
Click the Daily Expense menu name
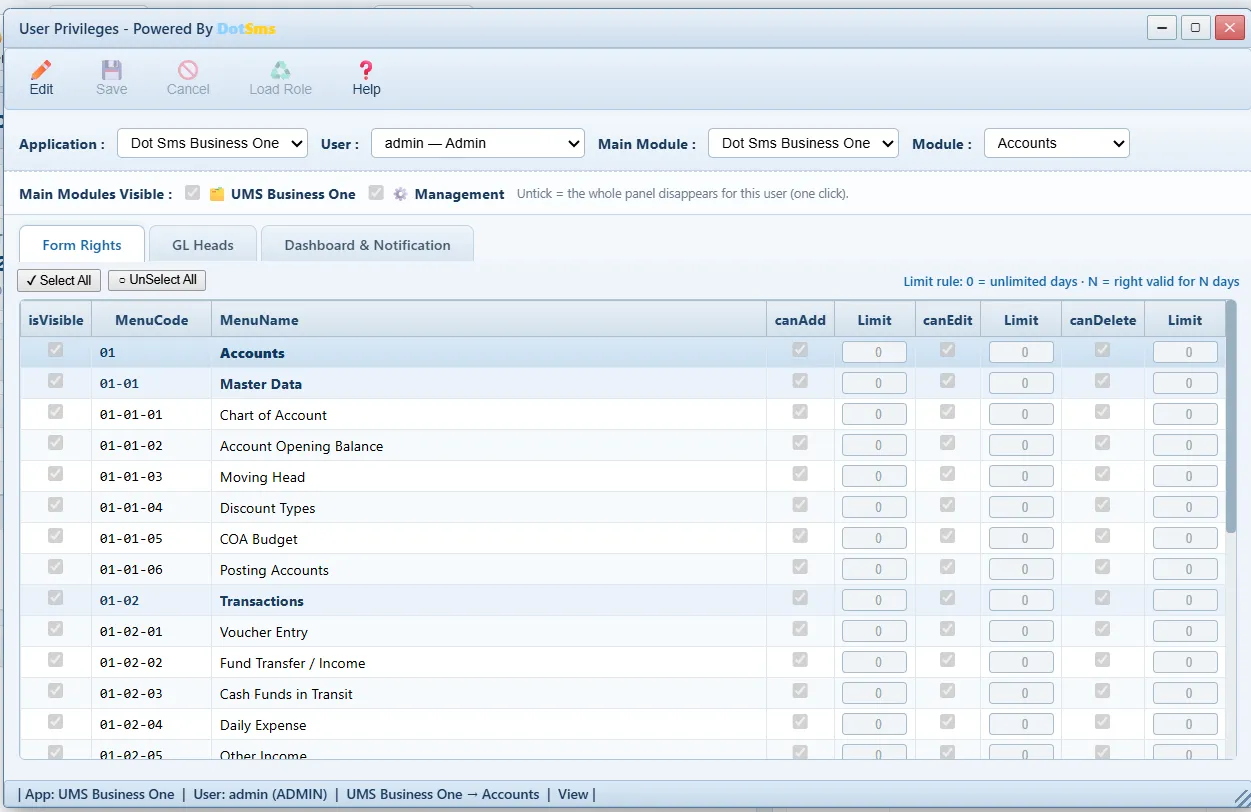(263, 725)
